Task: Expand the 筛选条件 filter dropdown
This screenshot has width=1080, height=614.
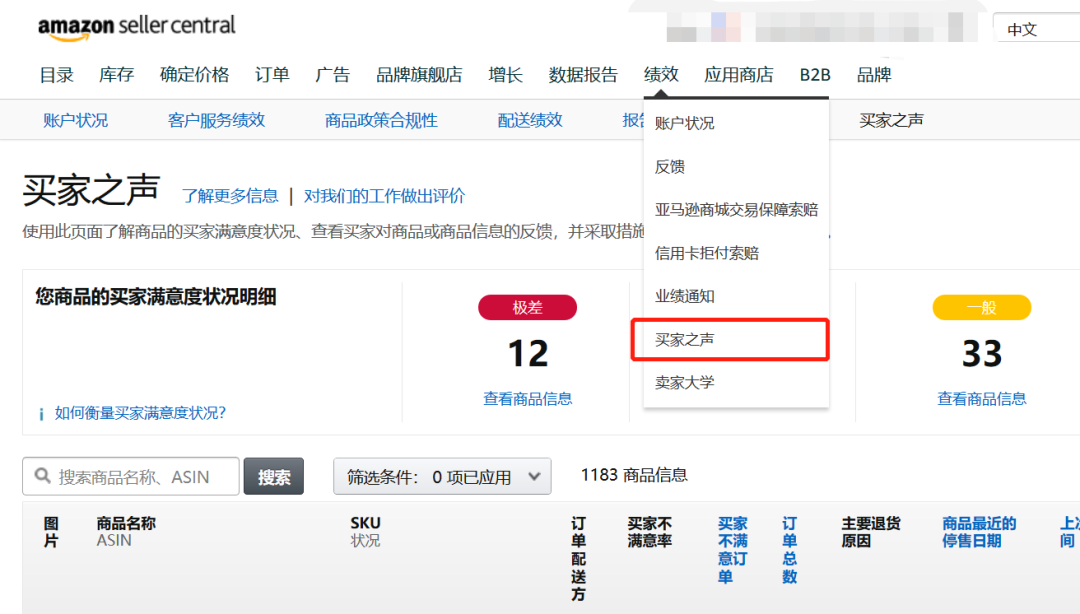Action: (x=442, y=476)
